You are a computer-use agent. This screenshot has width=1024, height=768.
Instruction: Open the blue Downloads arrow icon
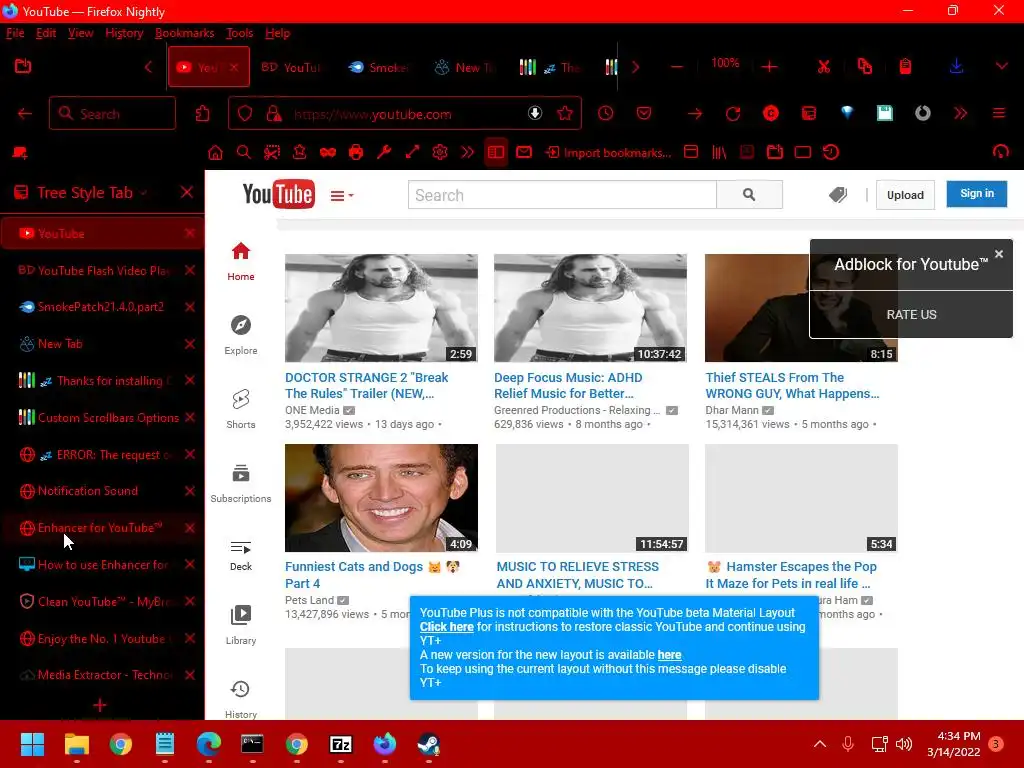pyautogui.click(x=956, y=66)
